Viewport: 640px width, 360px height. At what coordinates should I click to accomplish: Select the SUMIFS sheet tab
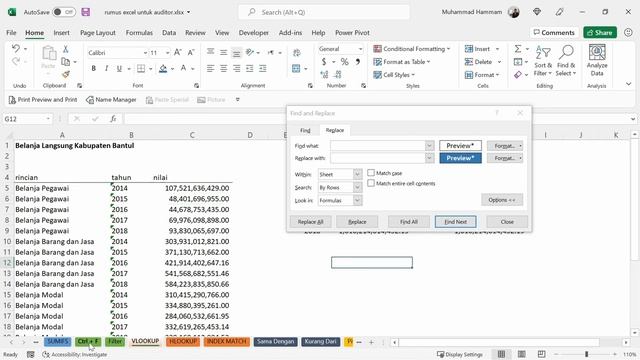(58, 341)
